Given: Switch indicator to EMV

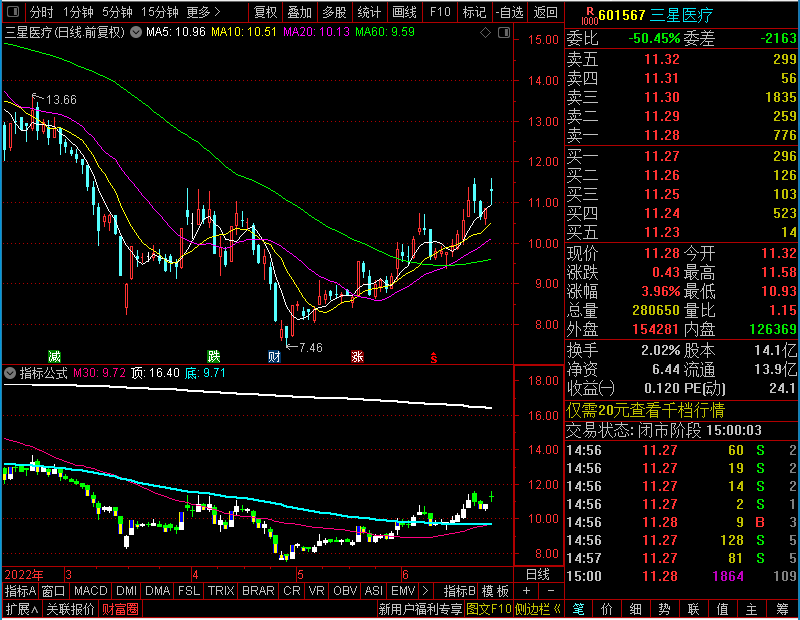Looking at the screenshot, I should pyautogui.click(x=403, y=591).
